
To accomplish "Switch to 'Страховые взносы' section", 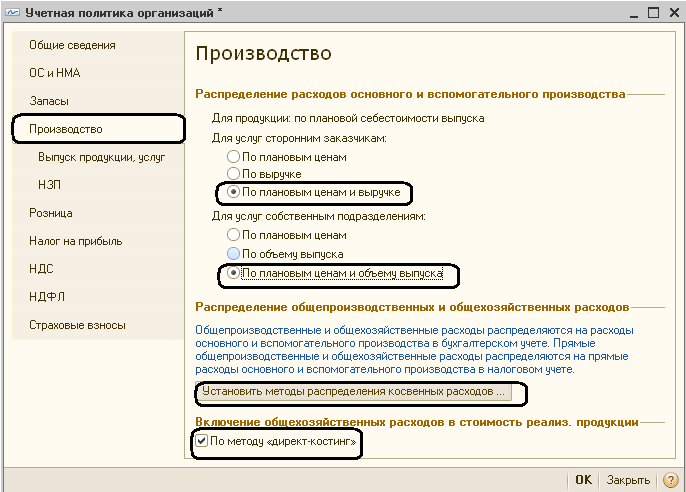I will tap(98, 325).
